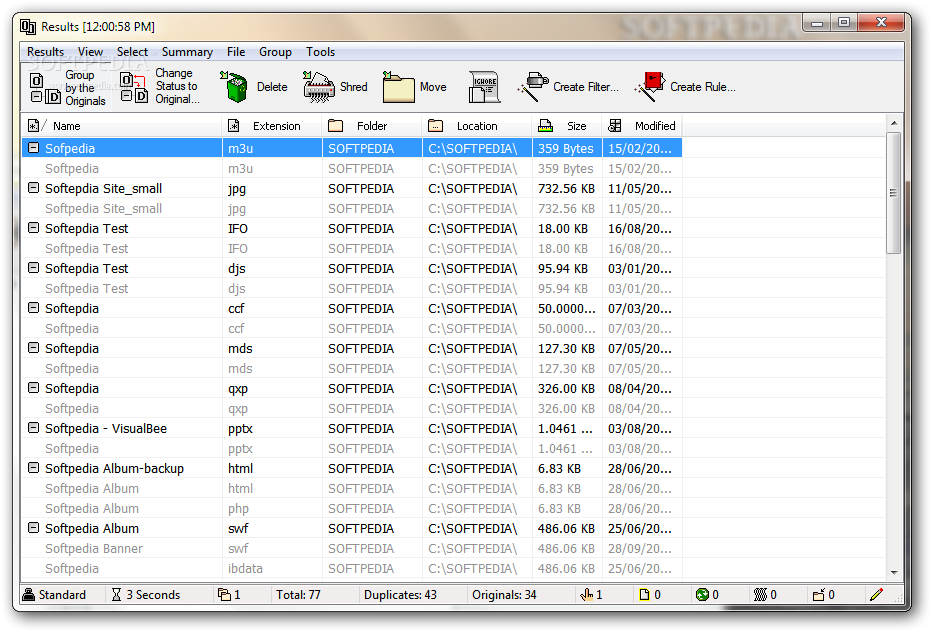The image size is (932, 632).
Task: Click the Extension column header icon
Action: click(234, 125)
